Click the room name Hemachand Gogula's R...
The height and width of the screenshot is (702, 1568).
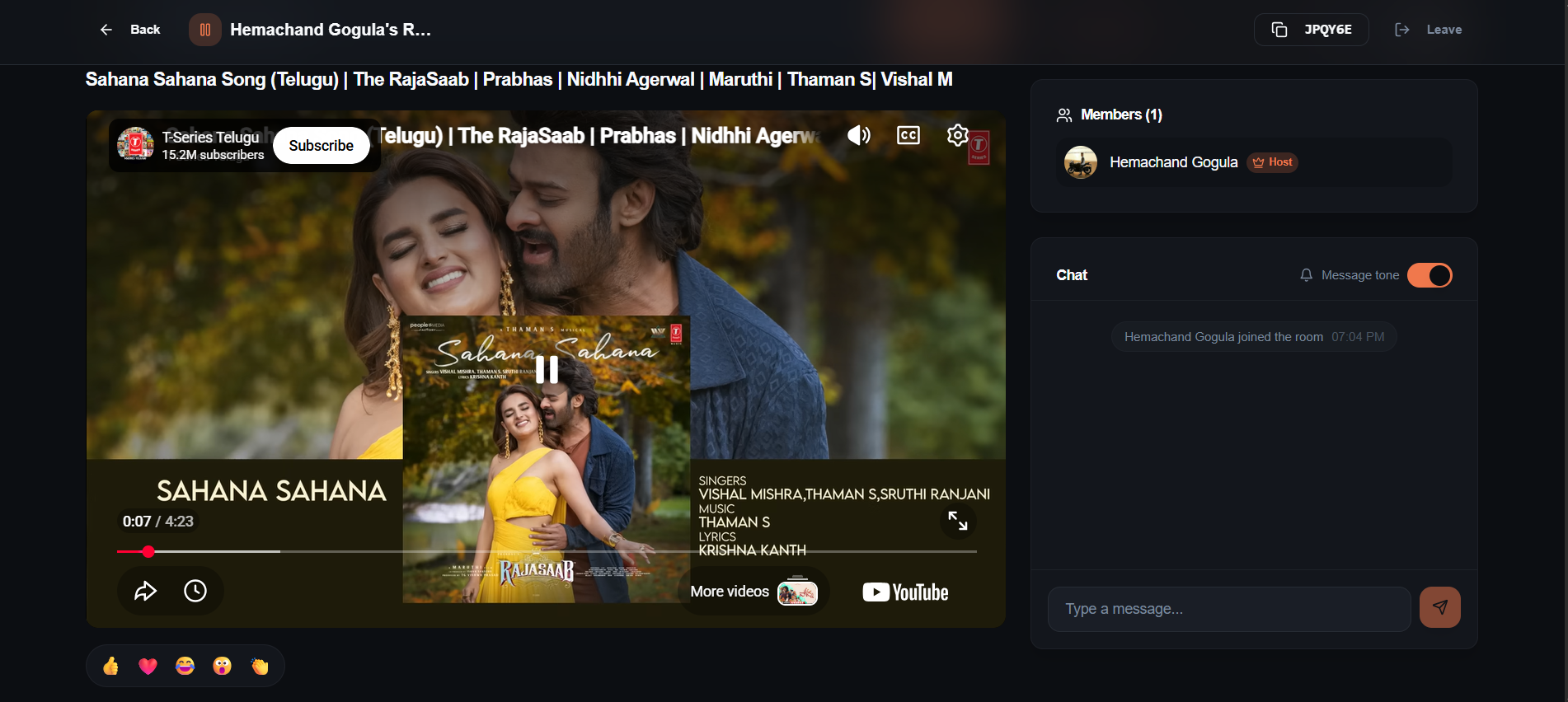331,30
